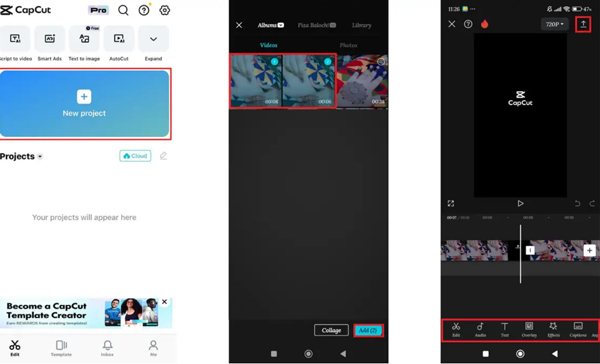
Task: Switch to the Fiza Baloch tab
Action: (x=316, y=25)
